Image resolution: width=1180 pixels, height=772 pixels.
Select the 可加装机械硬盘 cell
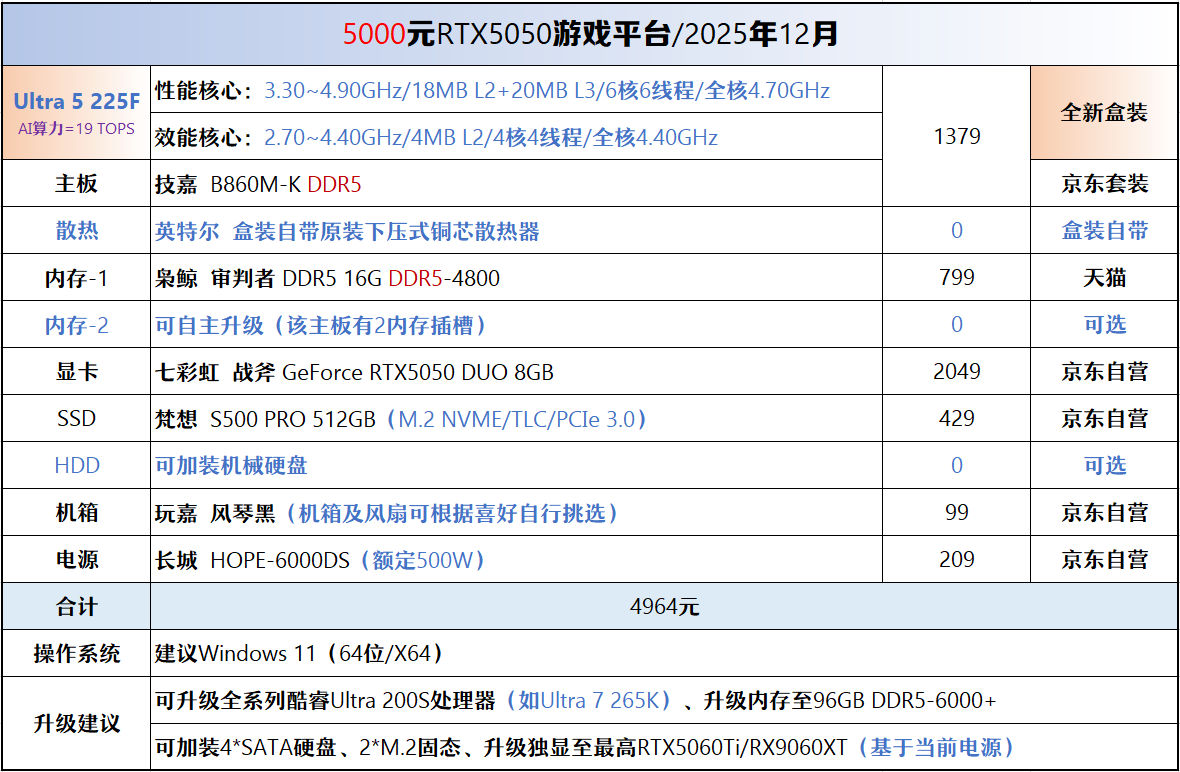pos(516,465)
